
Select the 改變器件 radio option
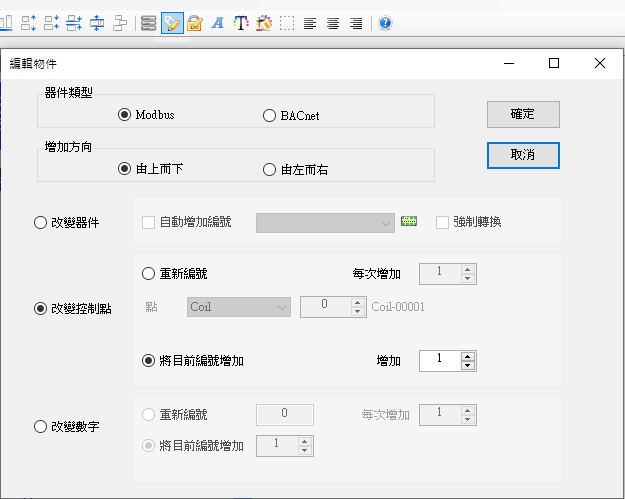41,222
